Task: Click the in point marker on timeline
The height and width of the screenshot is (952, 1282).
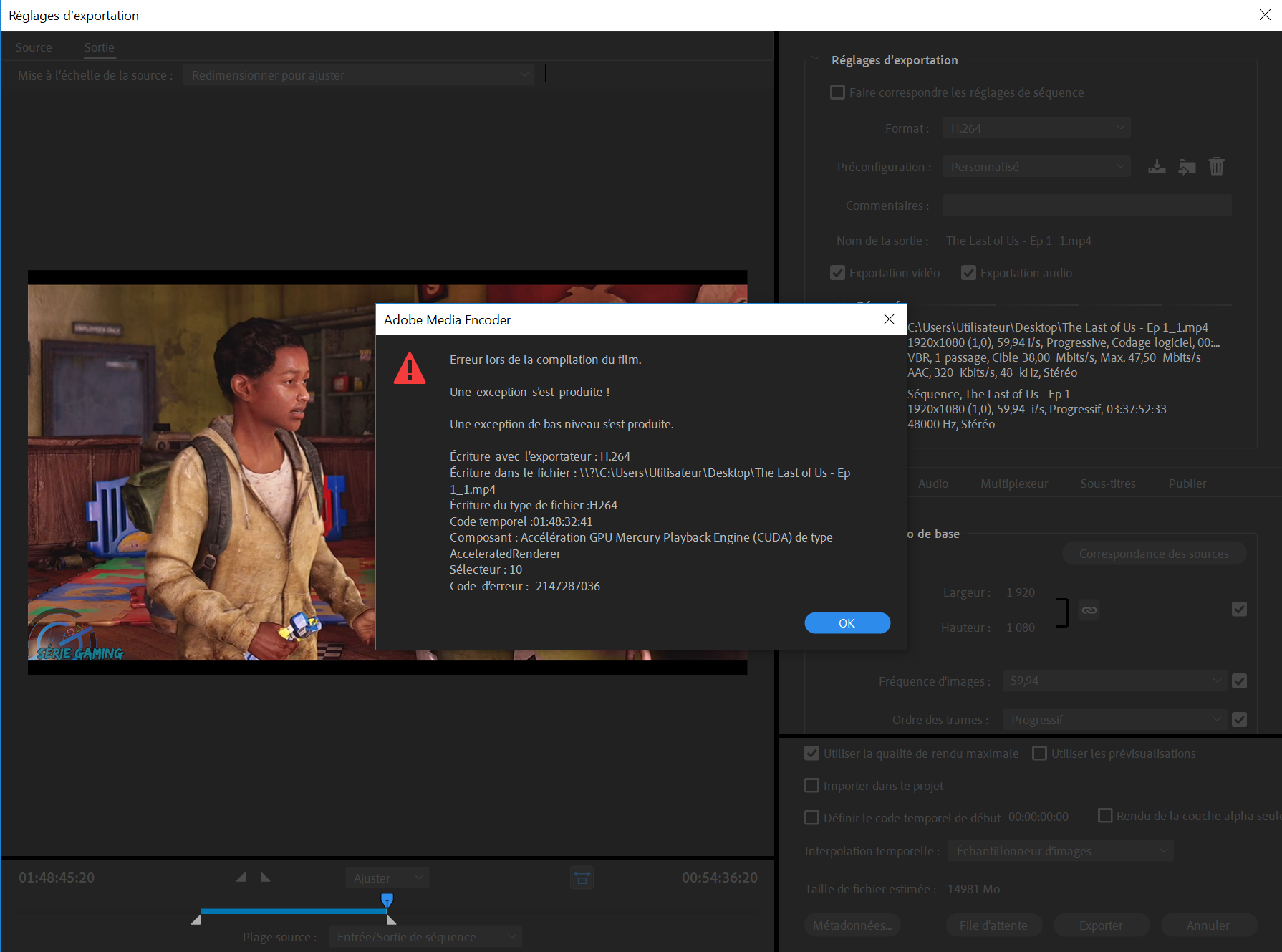Action: click(196, 920)
